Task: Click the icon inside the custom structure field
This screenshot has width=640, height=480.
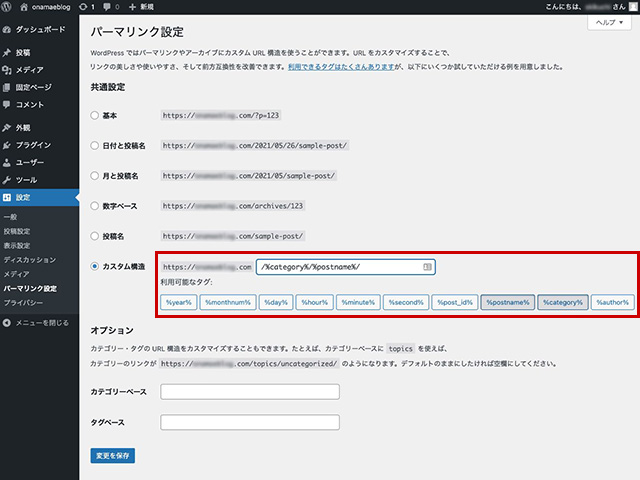Action: click(x=427, y=267)
